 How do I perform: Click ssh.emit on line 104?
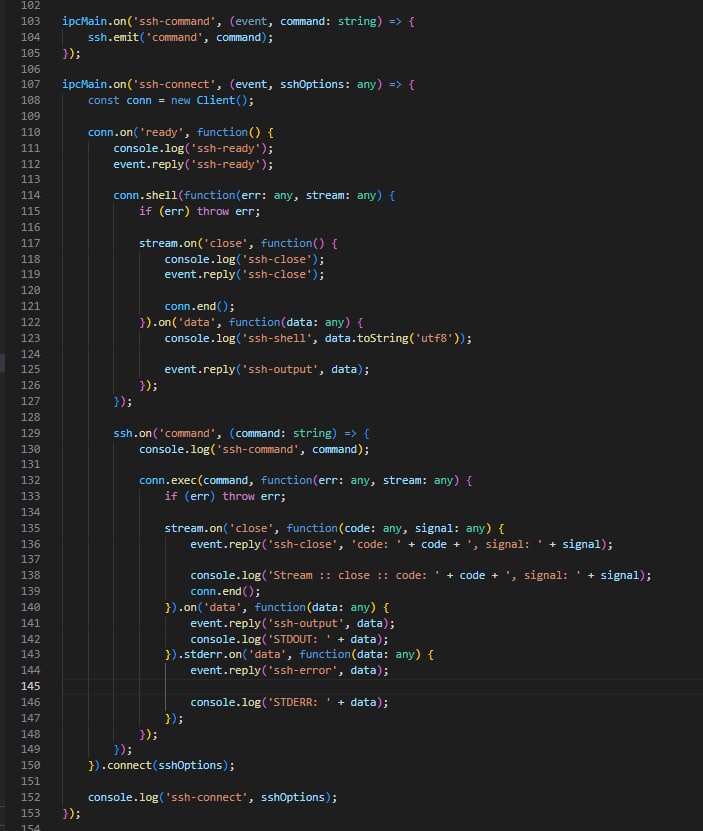(x=113, y=37)
